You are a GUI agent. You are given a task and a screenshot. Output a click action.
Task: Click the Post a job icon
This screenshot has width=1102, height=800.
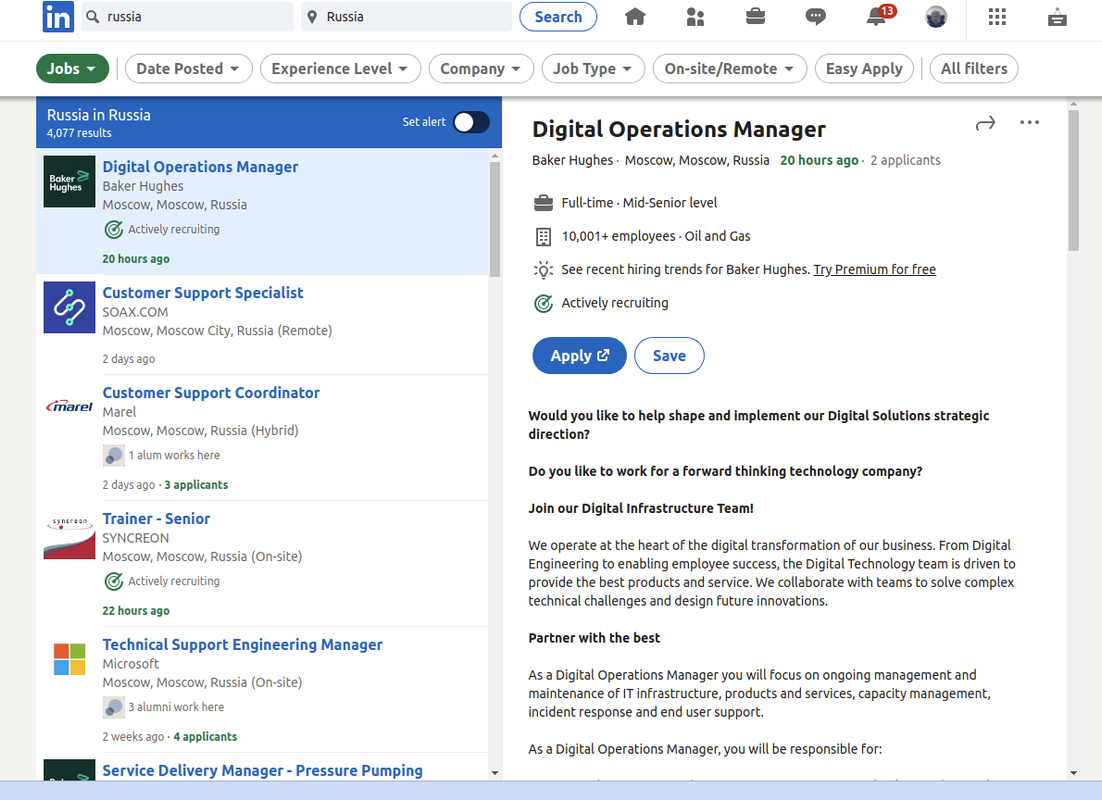tap(1057, 17)
